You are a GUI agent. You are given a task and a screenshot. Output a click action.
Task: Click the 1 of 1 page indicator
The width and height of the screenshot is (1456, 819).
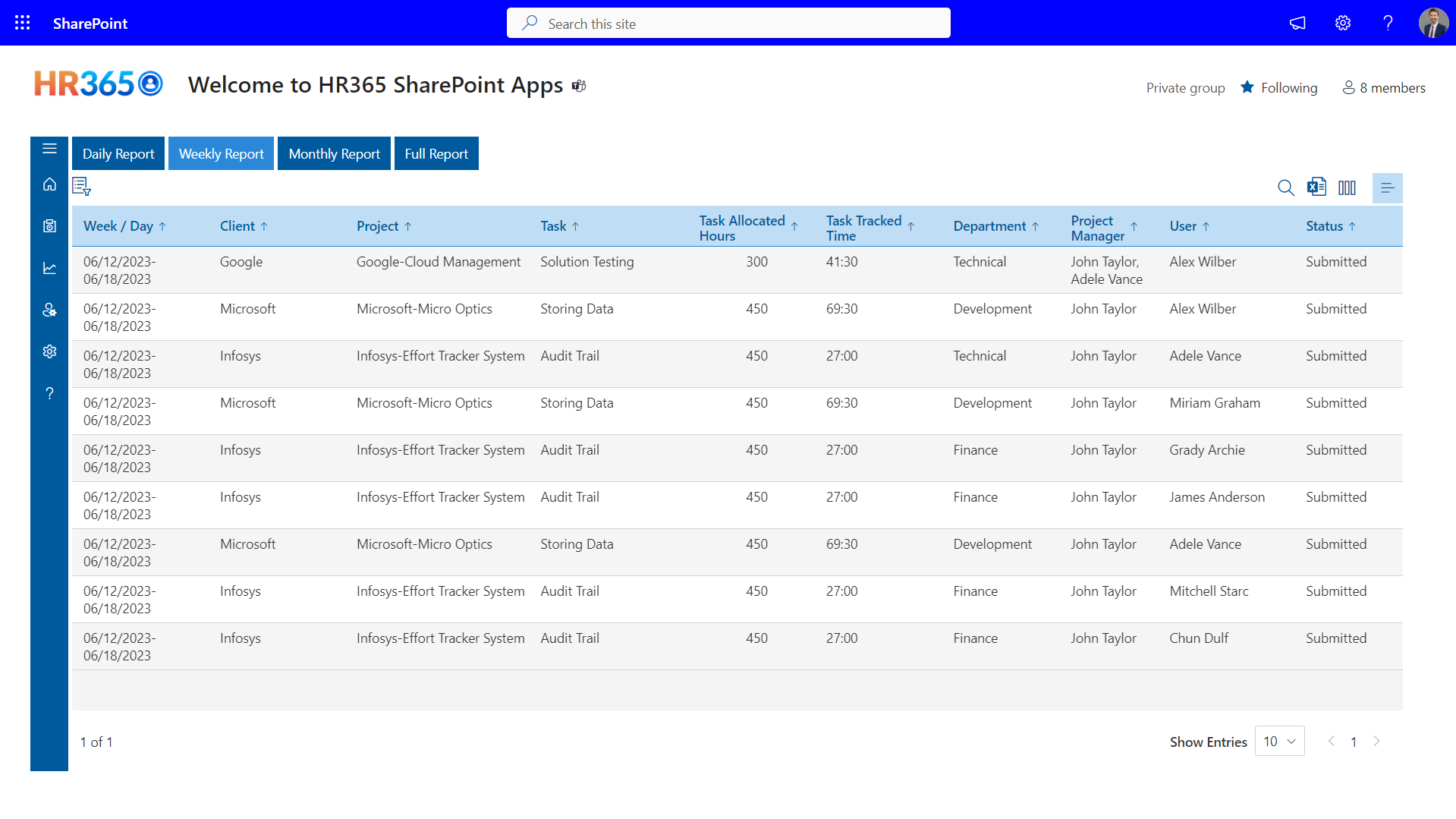click(x=96, y=742)
